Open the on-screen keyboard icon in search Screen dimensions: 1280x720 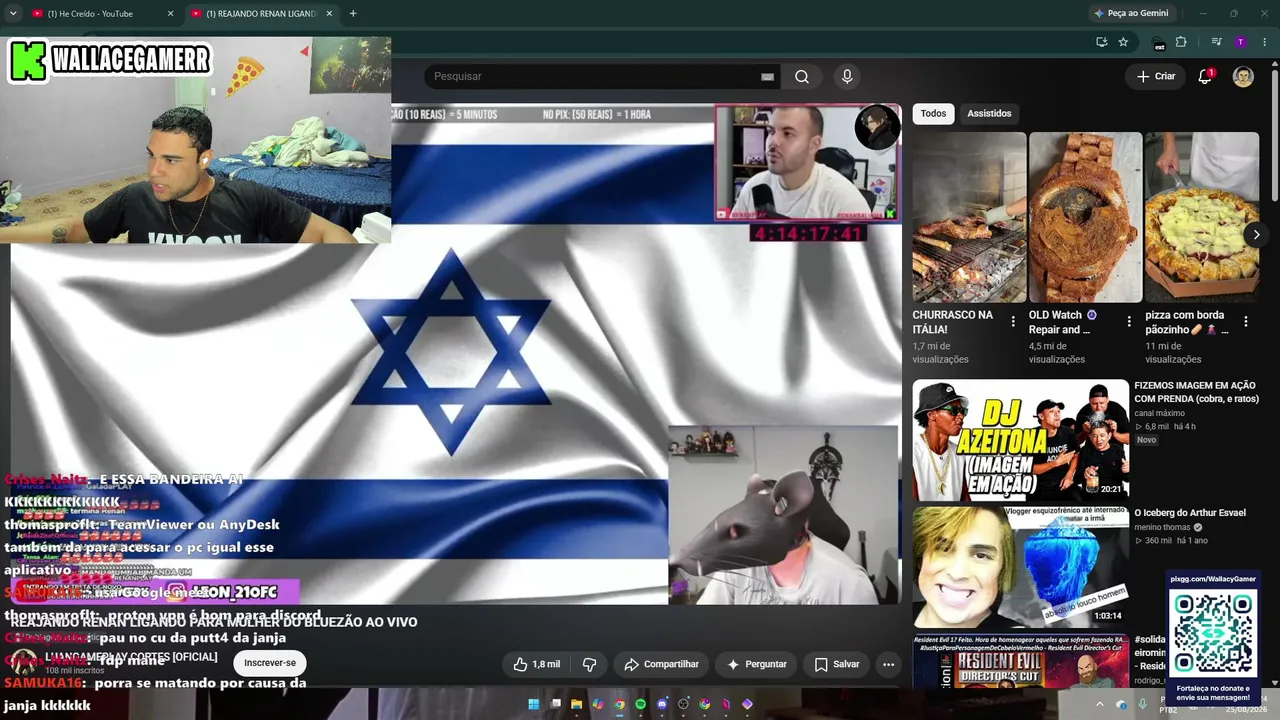(767, 77)
